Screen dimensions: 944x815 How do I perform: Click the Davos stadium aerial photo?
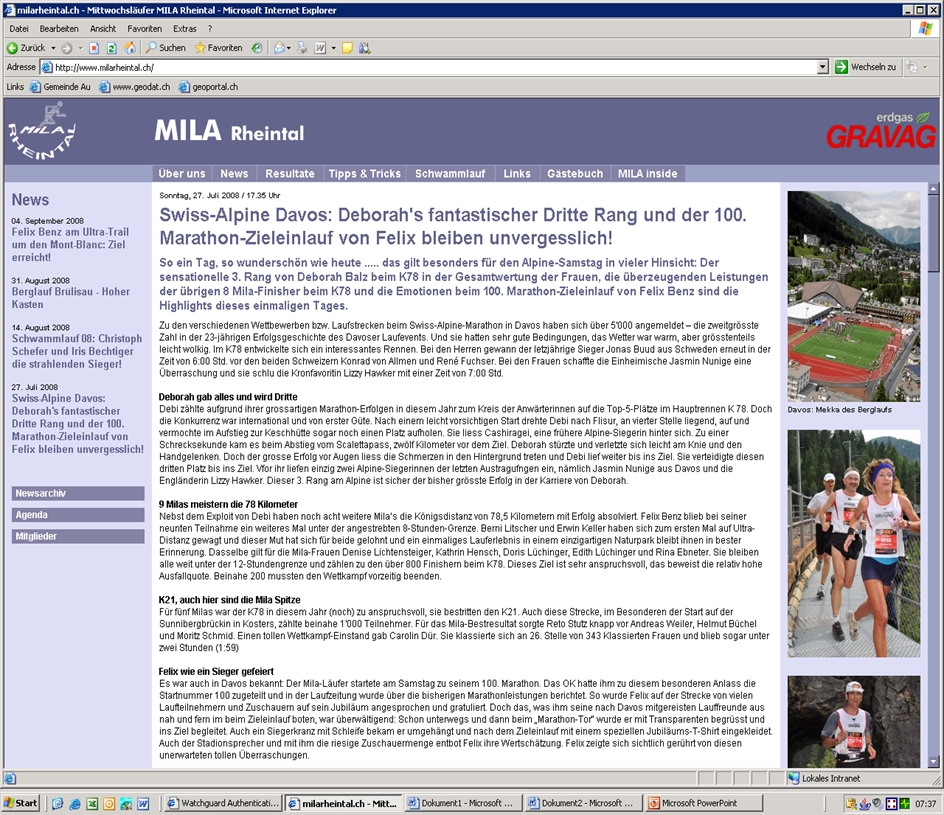(853, 296)
